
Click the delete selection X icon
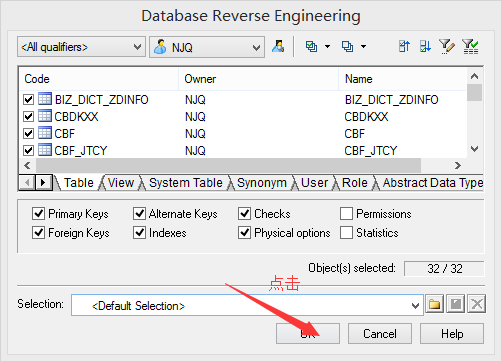[x=477, y=304]
